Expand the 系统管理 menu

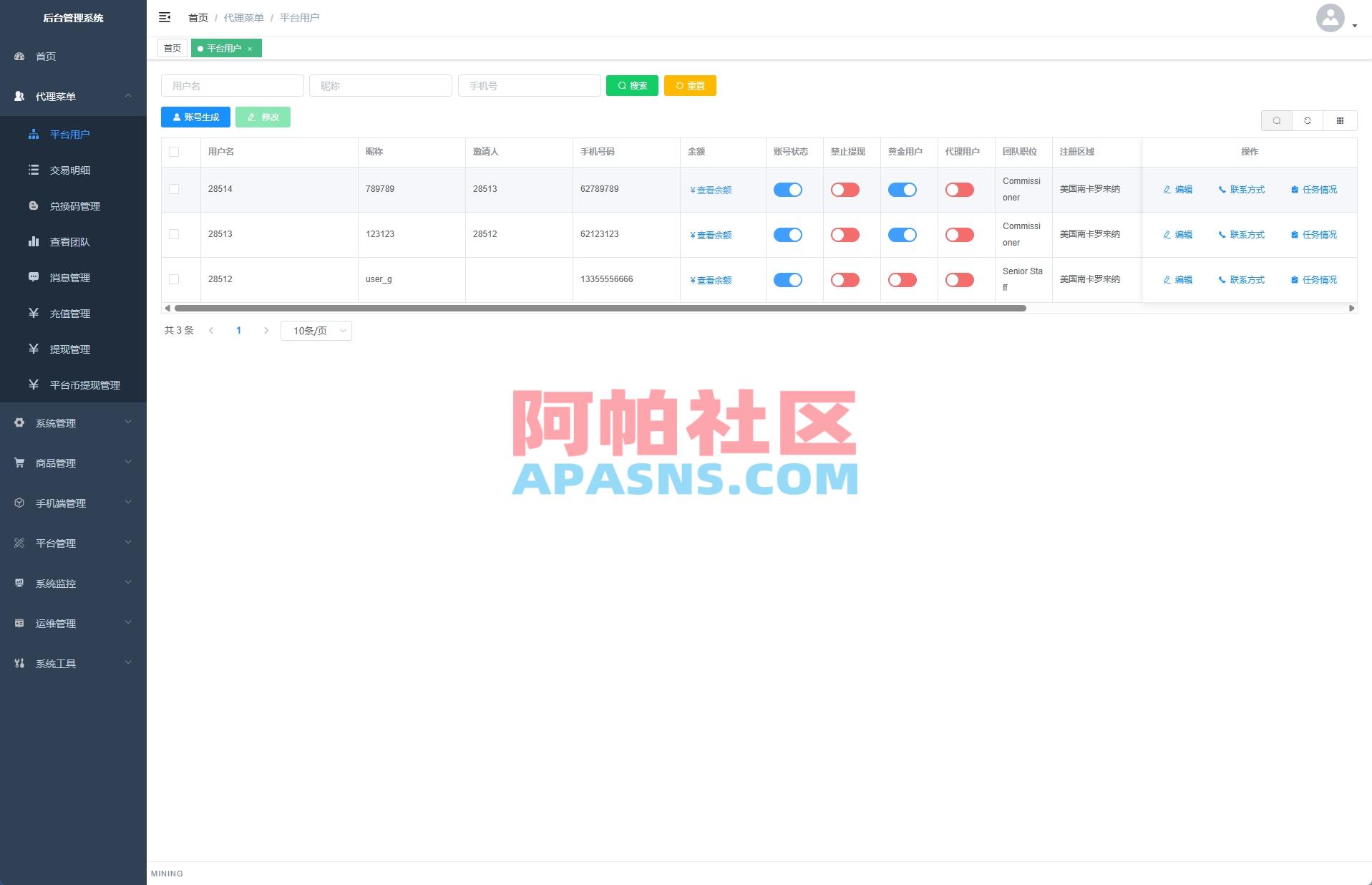click(55, 422)
